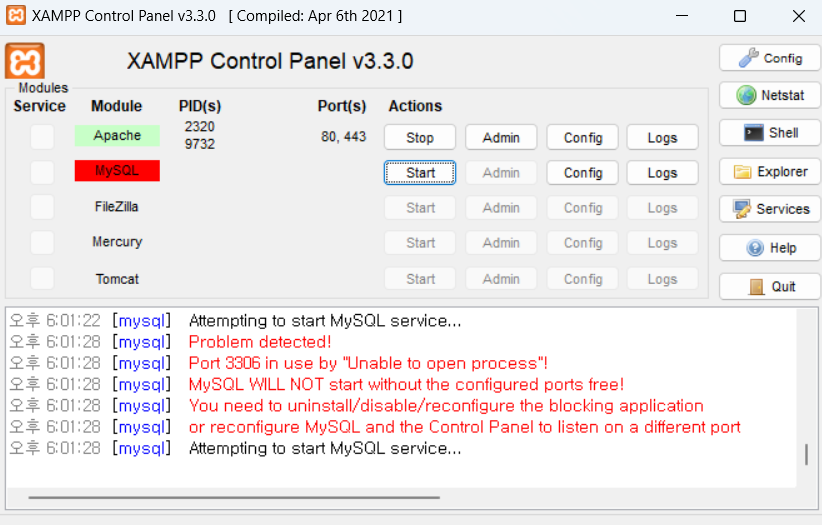Open the main Config button with wrench icon

pyautogui.click(x=770, y=58)
